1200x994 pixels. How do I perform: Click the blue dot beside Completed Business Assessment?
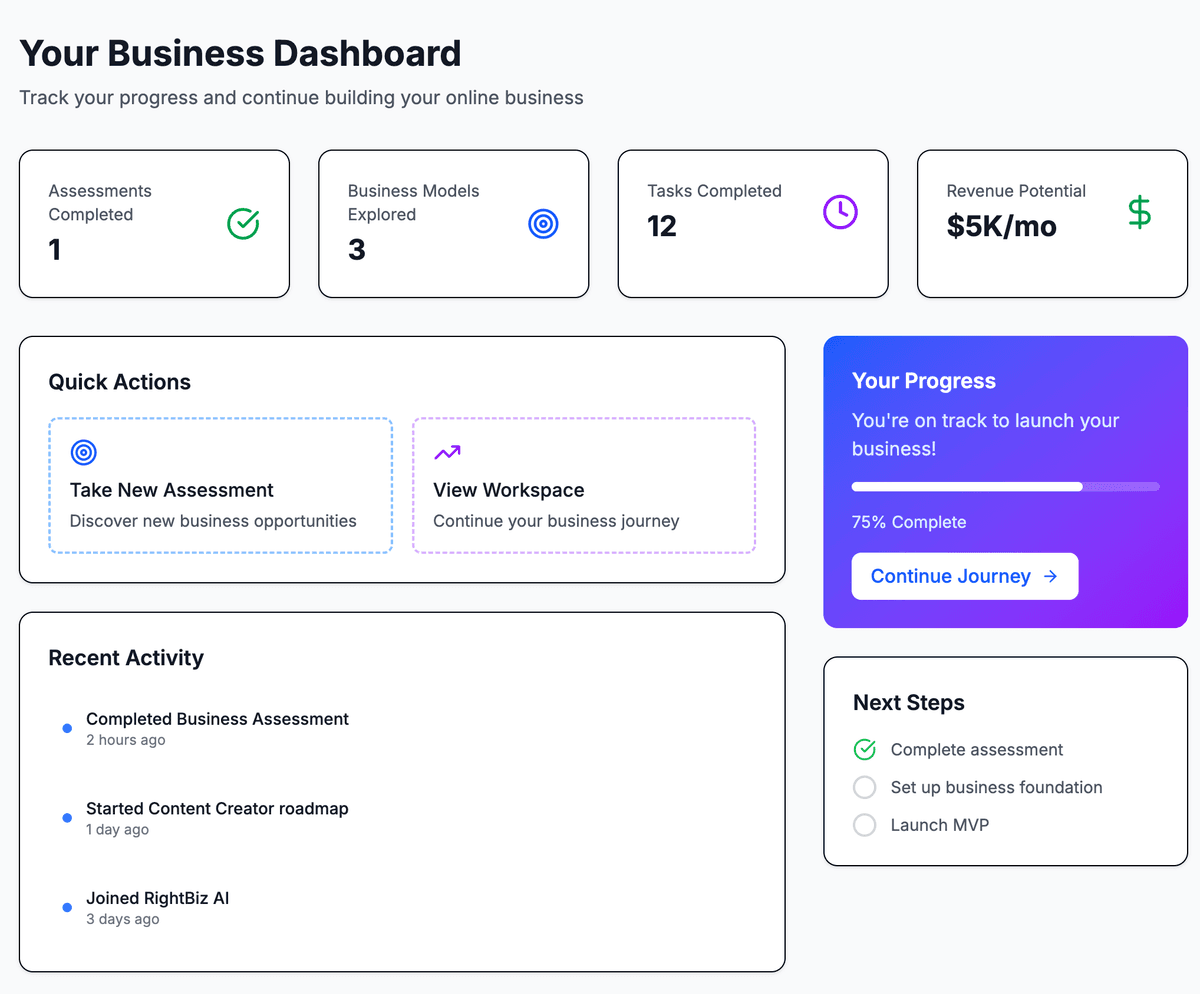coord(66,728)
